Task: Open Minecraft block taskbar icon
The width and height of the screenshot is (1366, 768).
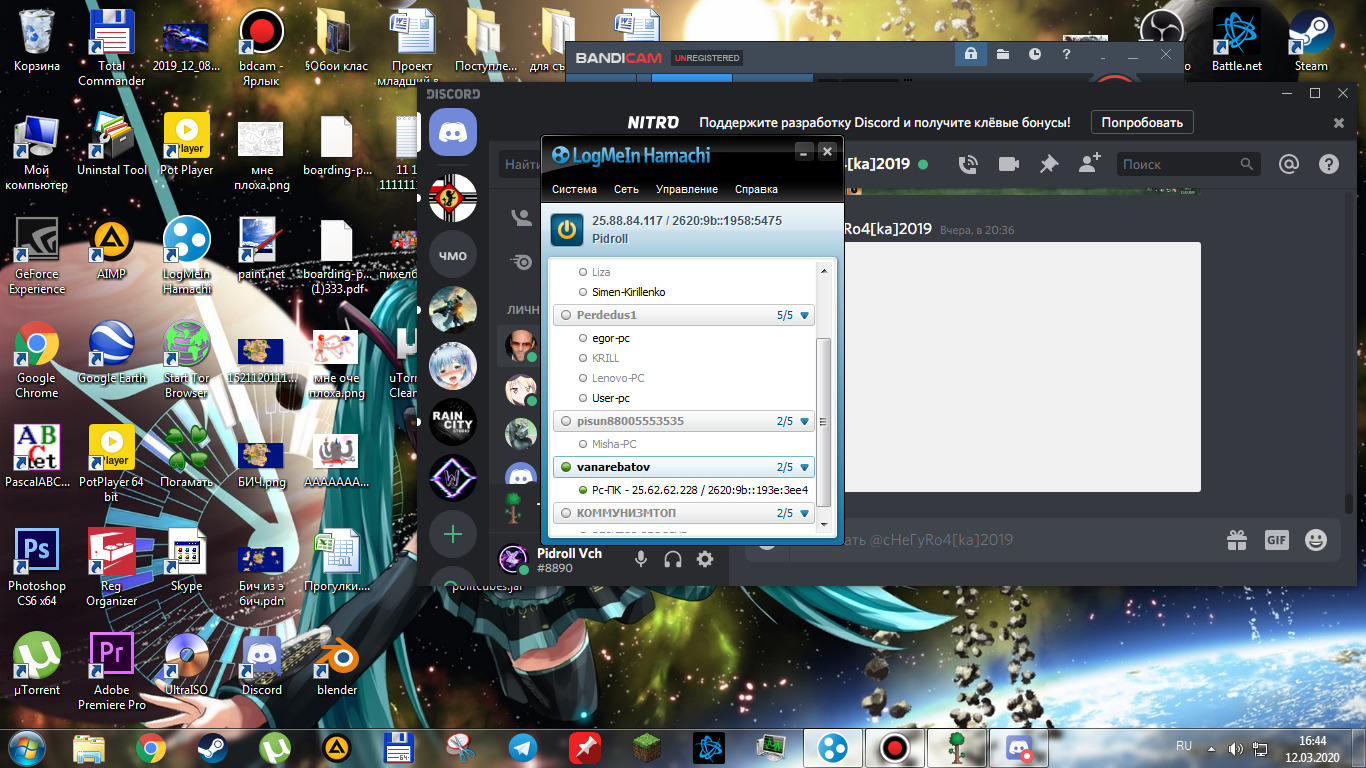Action: (647, 747)
